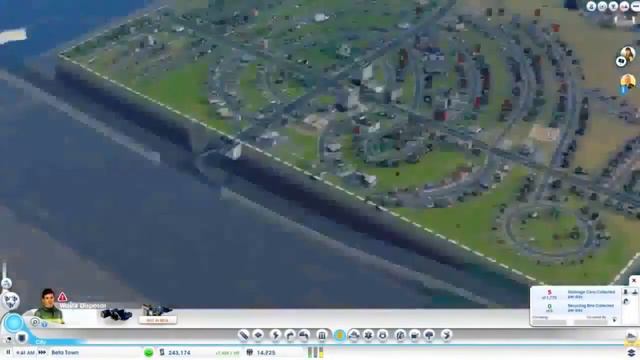The width and height of the screenshot is (640, 360).
Task: Click the shield icon near City label
Action: (22, 338)
